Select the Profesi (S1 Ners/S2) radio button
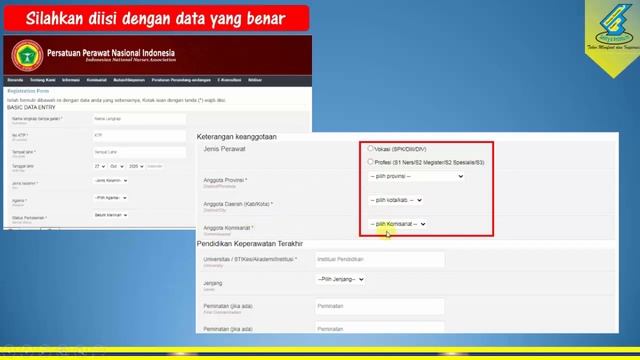The width and height of the screenshot is (640, 360). point(370,162)
